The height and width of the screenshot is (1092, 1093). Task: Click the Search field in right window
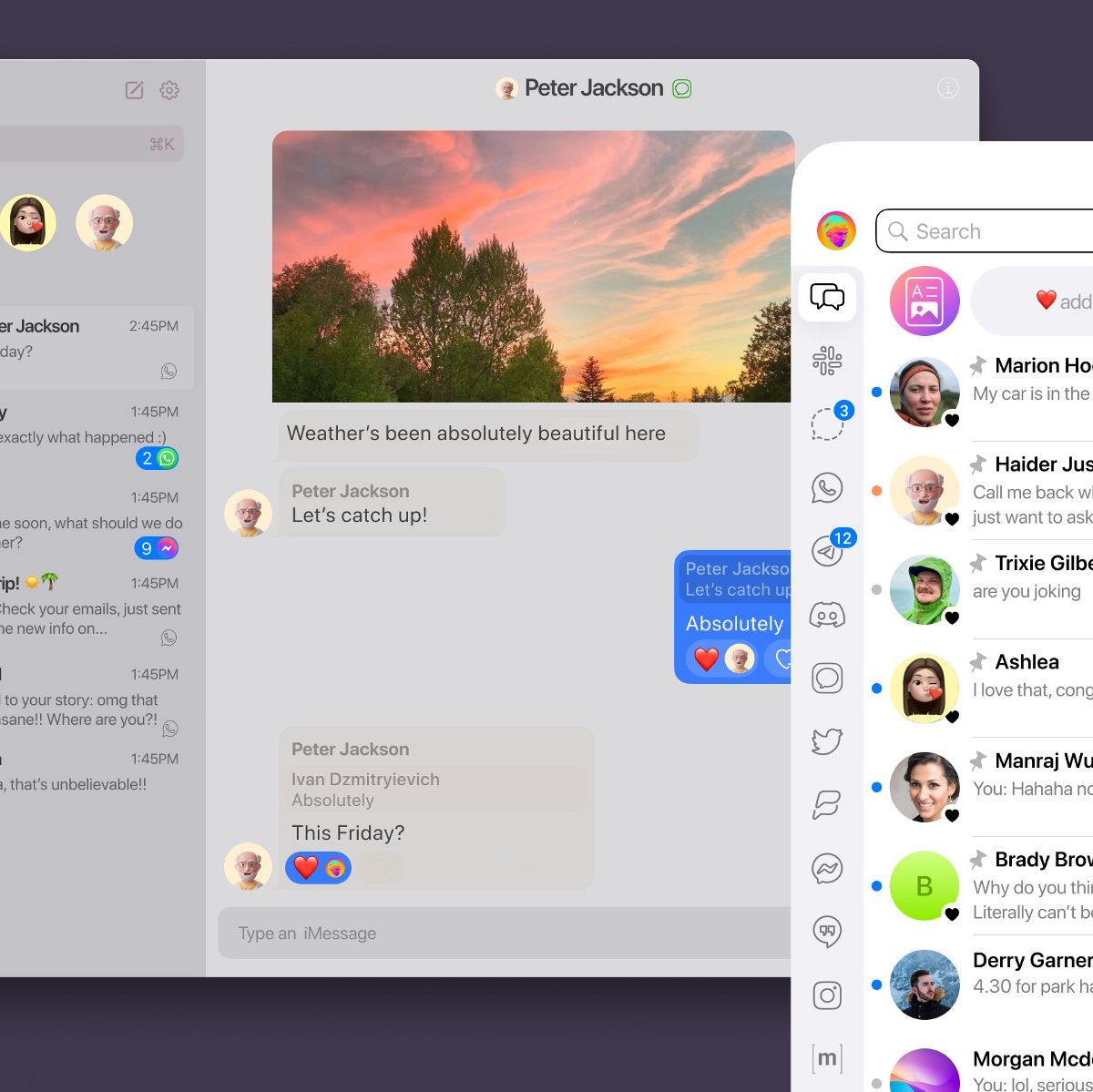[985, 230]
